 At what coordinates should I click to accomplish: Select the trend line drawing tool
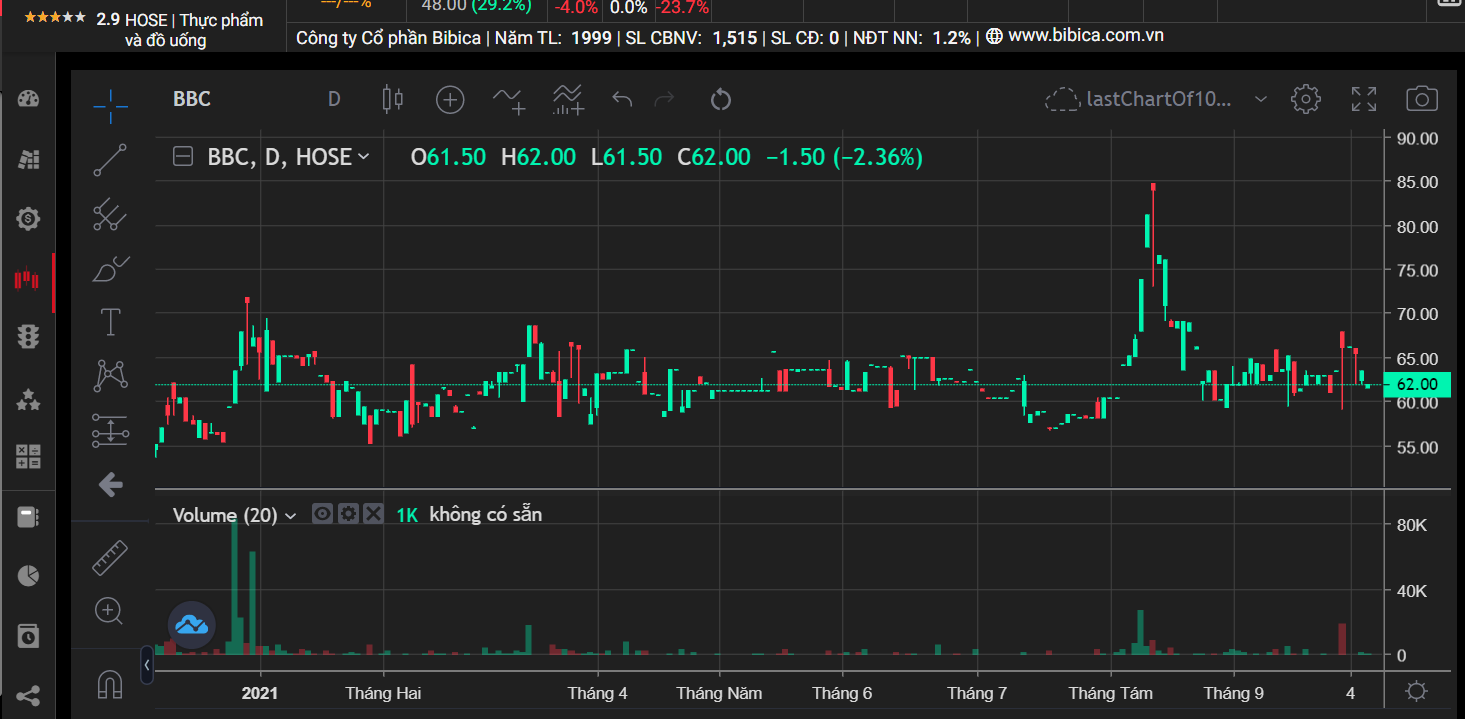(x=110, y=160)
